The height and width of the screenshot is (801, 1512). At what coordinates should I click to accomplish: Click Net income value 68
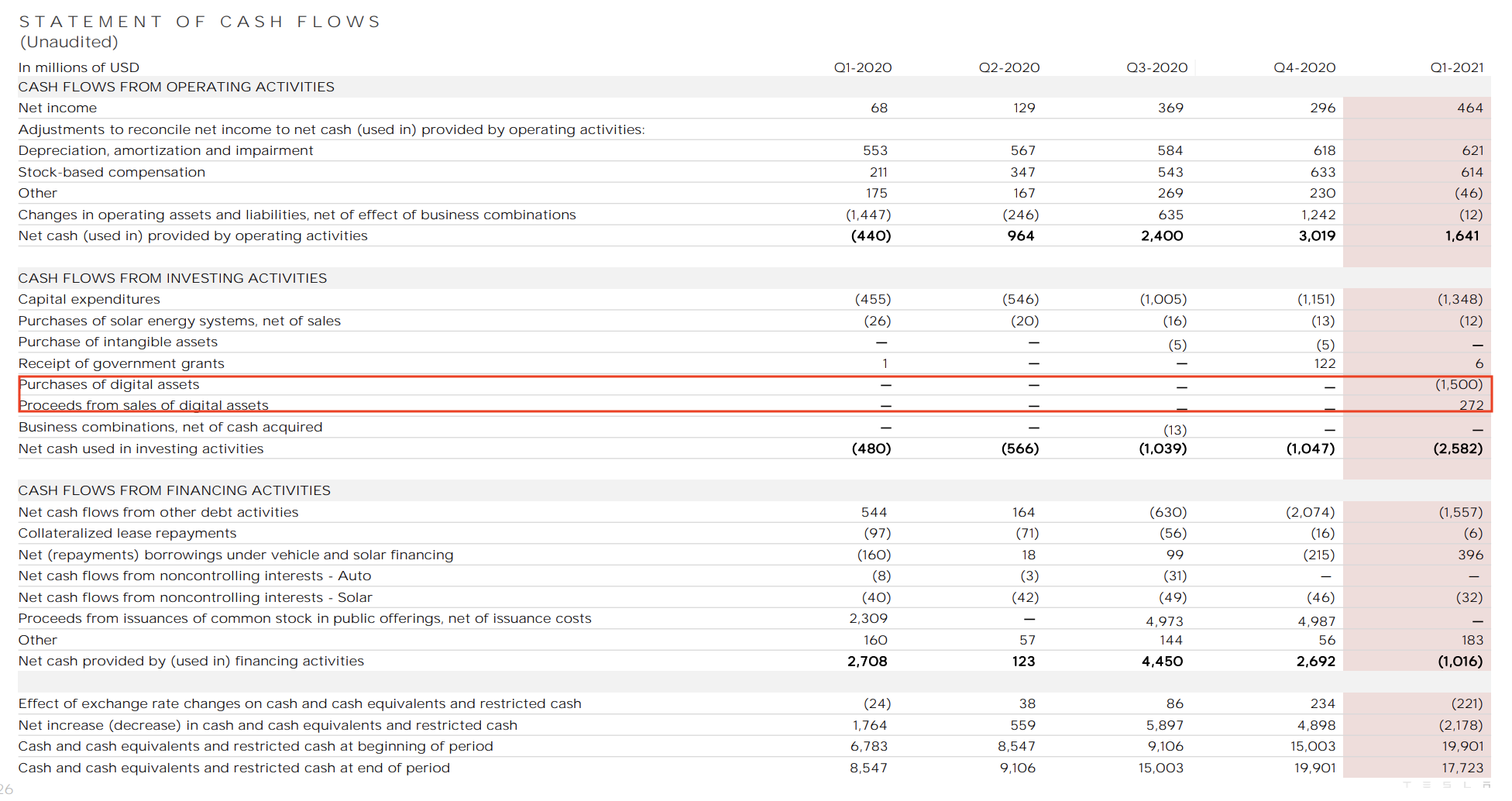tap(879, 108)
